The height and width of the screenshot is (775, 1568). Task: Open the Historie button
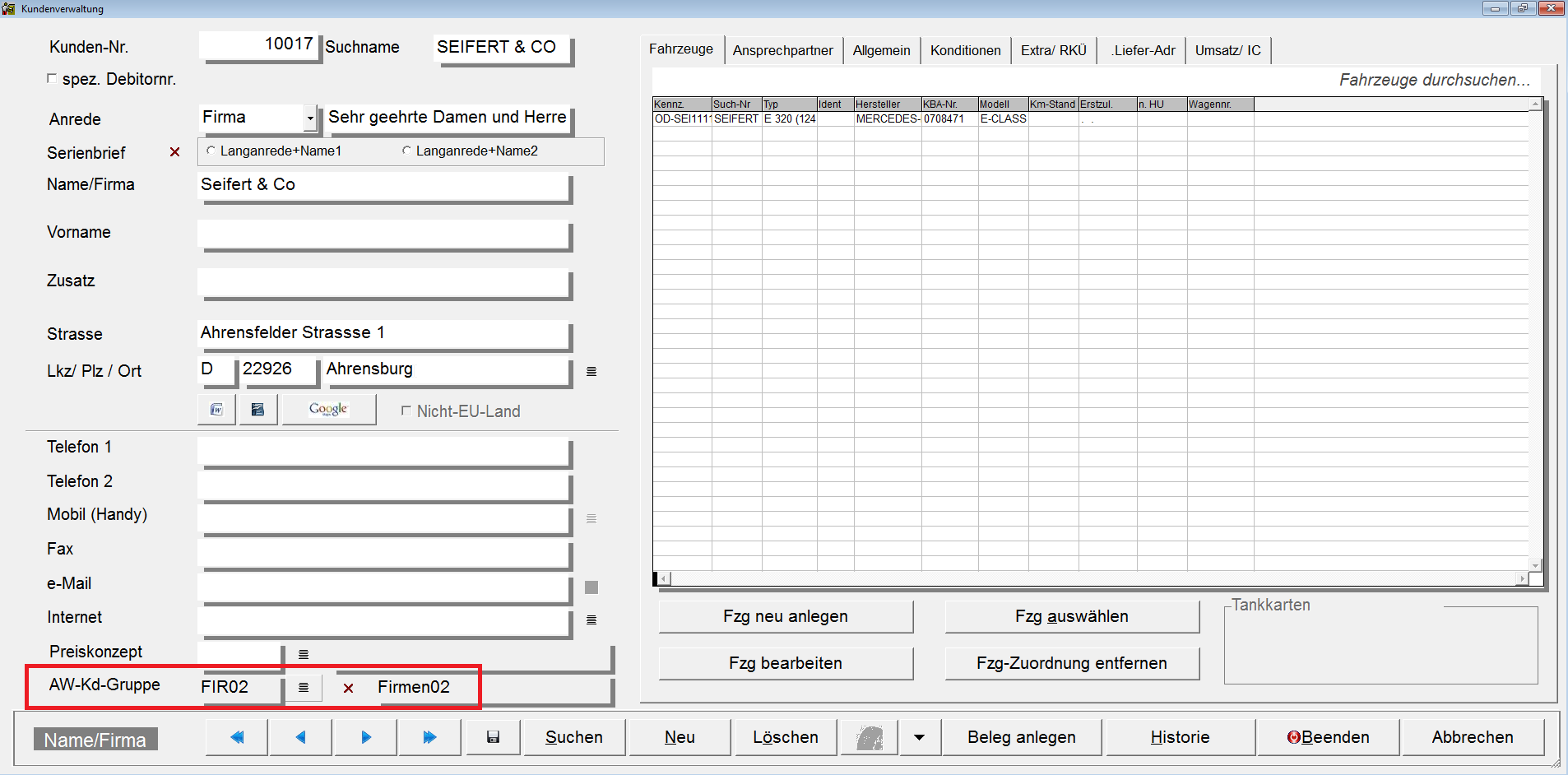1180,737
